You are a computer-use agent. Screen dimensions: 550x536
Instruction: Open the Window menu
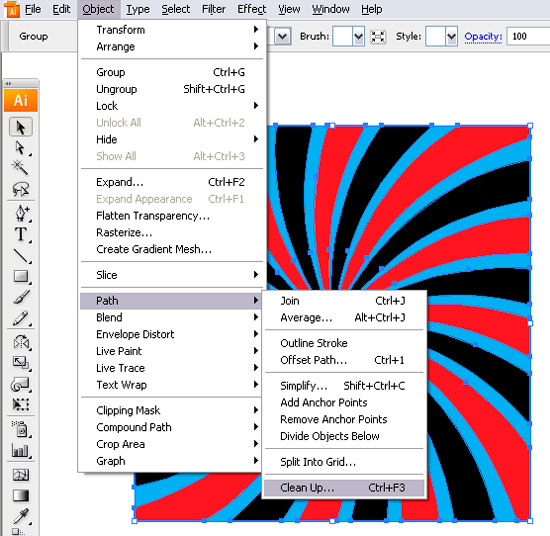click(x=331, y=9)
